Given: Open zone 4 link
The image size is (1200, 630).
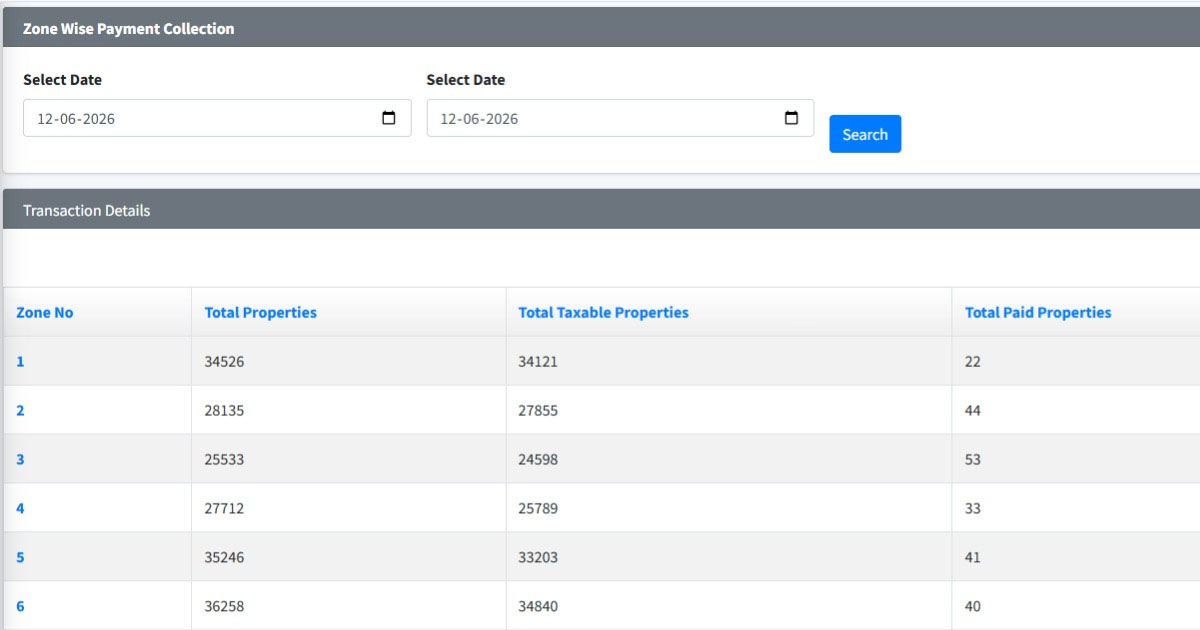Looking at the screenshot, I should (20, 508).
